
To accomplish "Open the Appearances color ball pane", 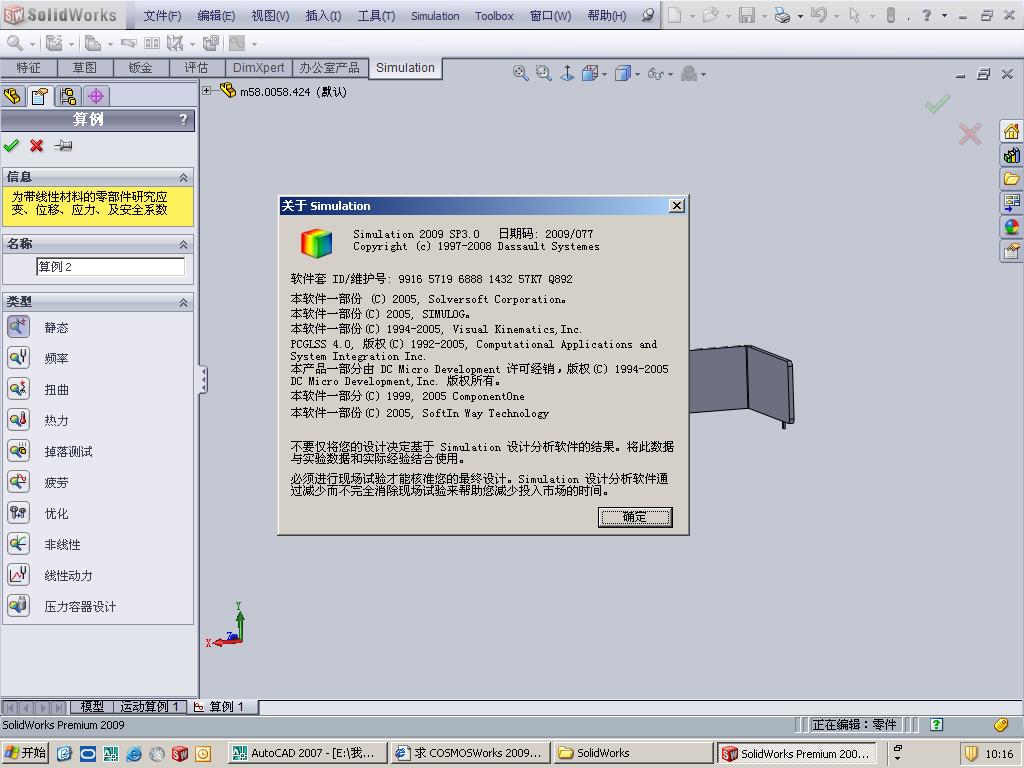I will (1011, 227).
